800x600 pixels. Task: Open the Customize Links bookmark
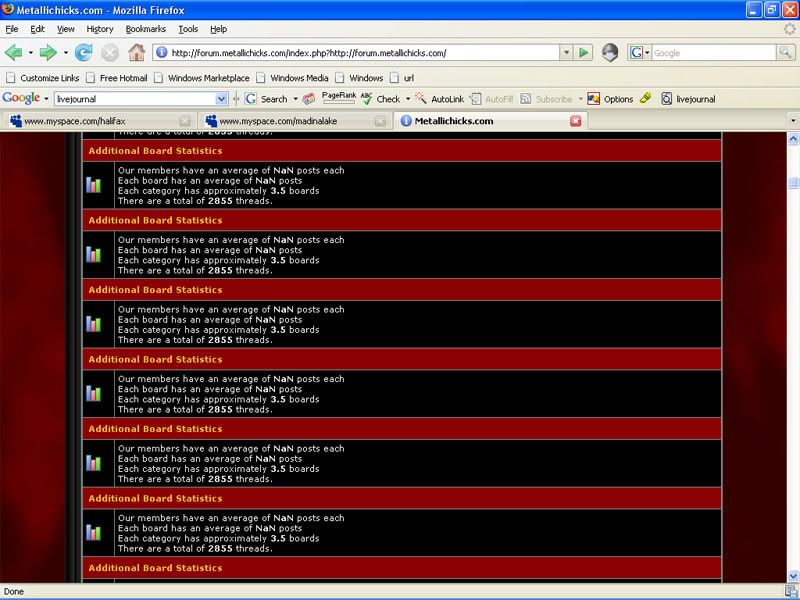point(43,78)
